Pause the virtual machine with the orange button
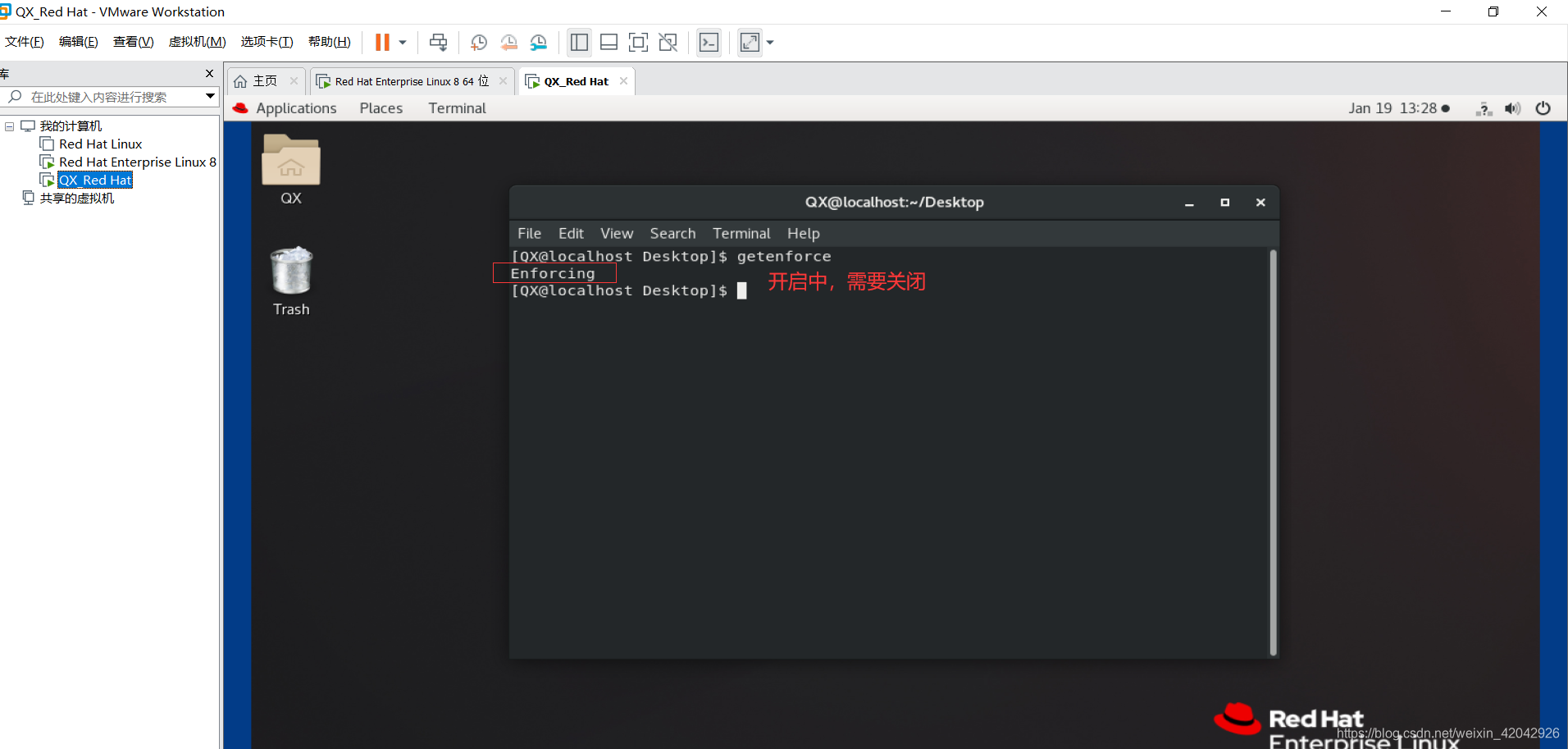This screenshot has height=749, width=1568. (x=382, y=42)
